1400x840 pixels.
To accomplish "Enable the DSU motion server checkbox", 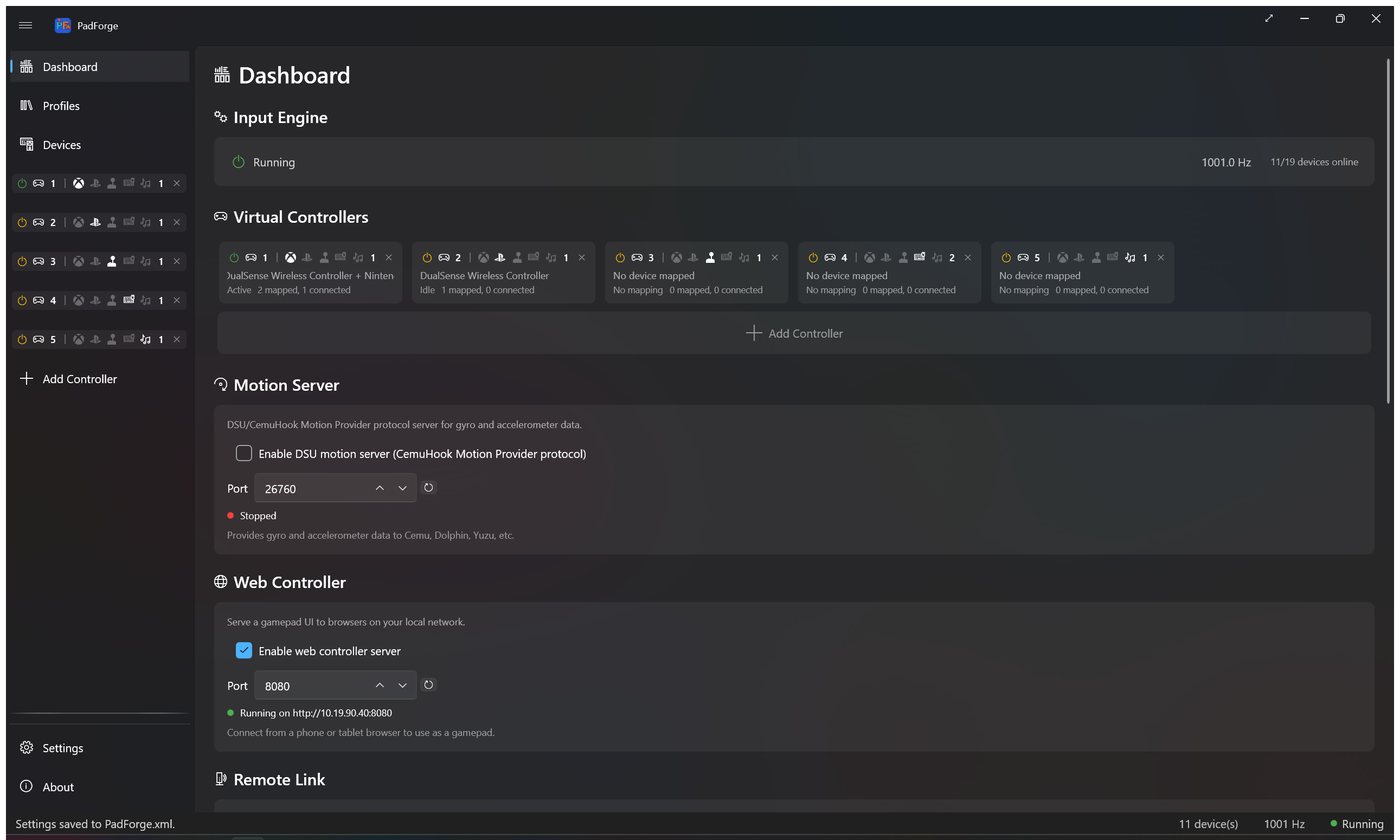I will point(244,454).
